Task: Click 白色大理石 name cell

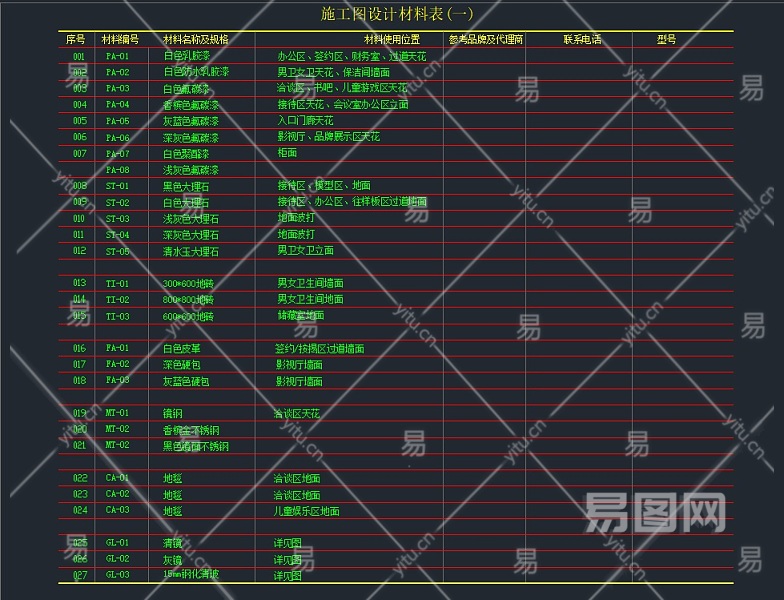Action: click(x=186, y=202)
